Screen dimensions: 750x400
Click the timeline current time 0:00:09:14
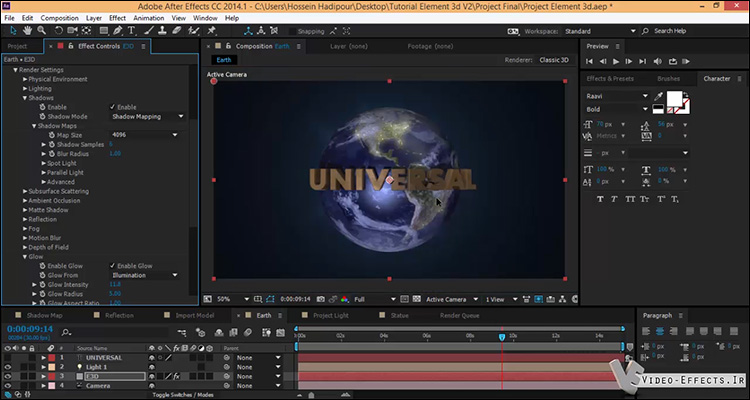click(30, 329)
